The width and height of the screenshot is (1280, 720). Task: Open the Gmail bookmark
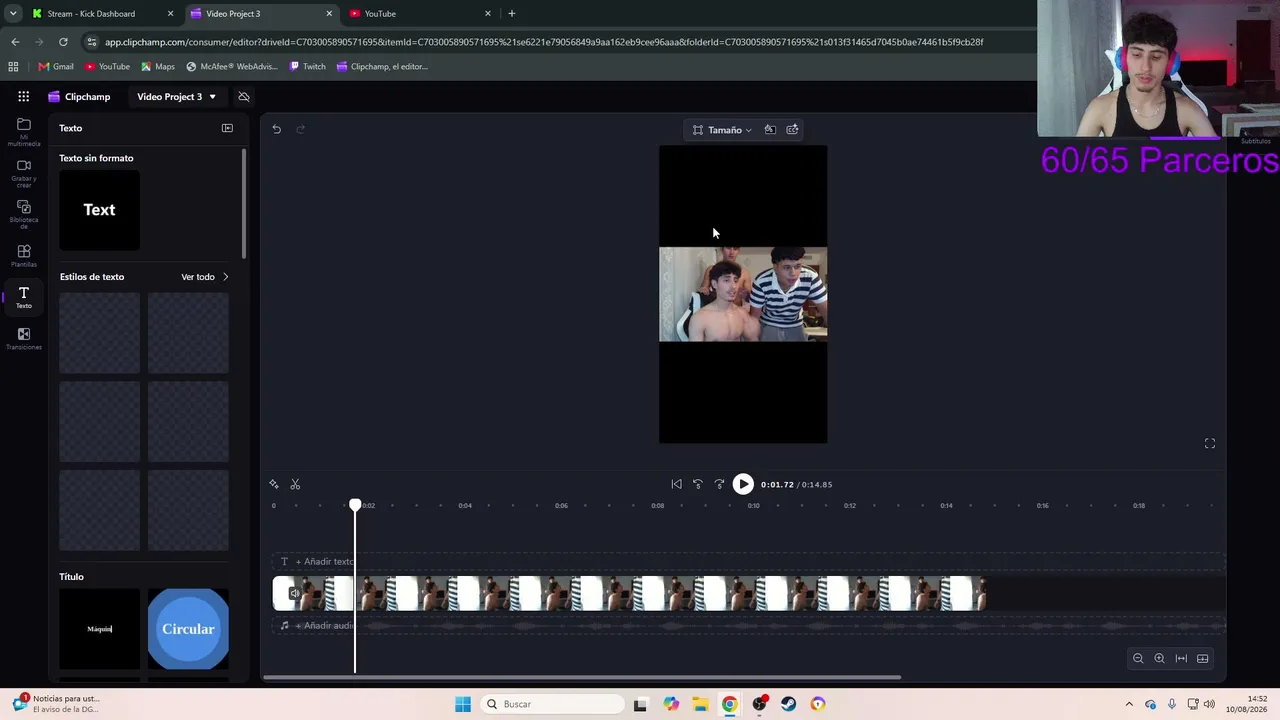pyautogui.click(x=56, y=67)
